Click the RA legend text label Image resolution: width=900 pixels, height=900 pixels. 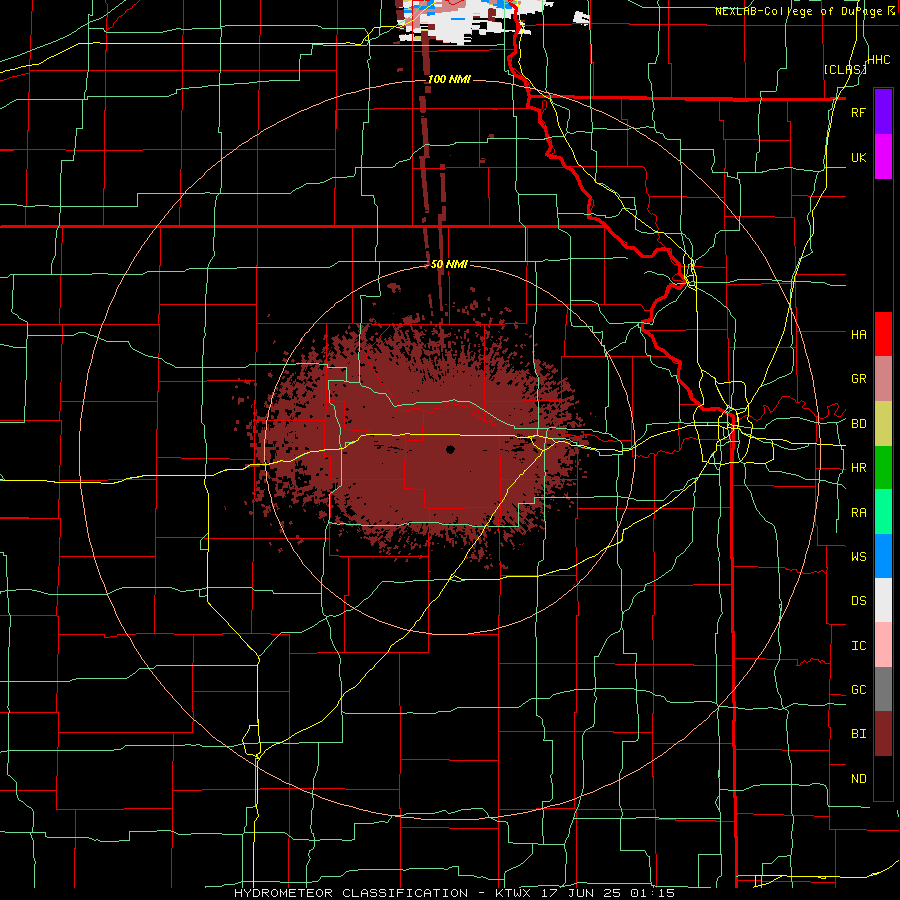[858, 513]
